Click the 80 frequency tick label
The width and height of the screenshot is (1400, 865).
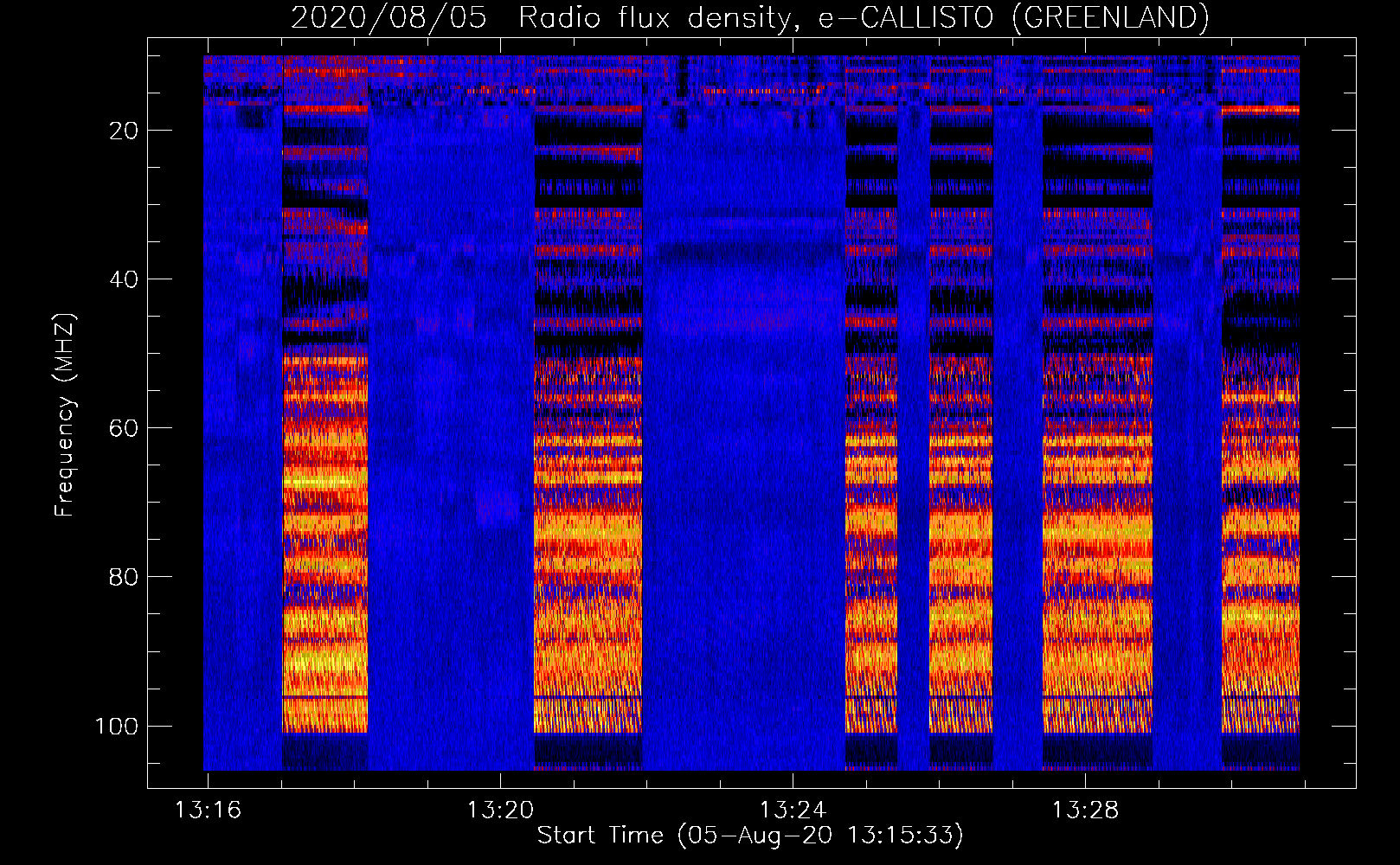click(123, 577)
